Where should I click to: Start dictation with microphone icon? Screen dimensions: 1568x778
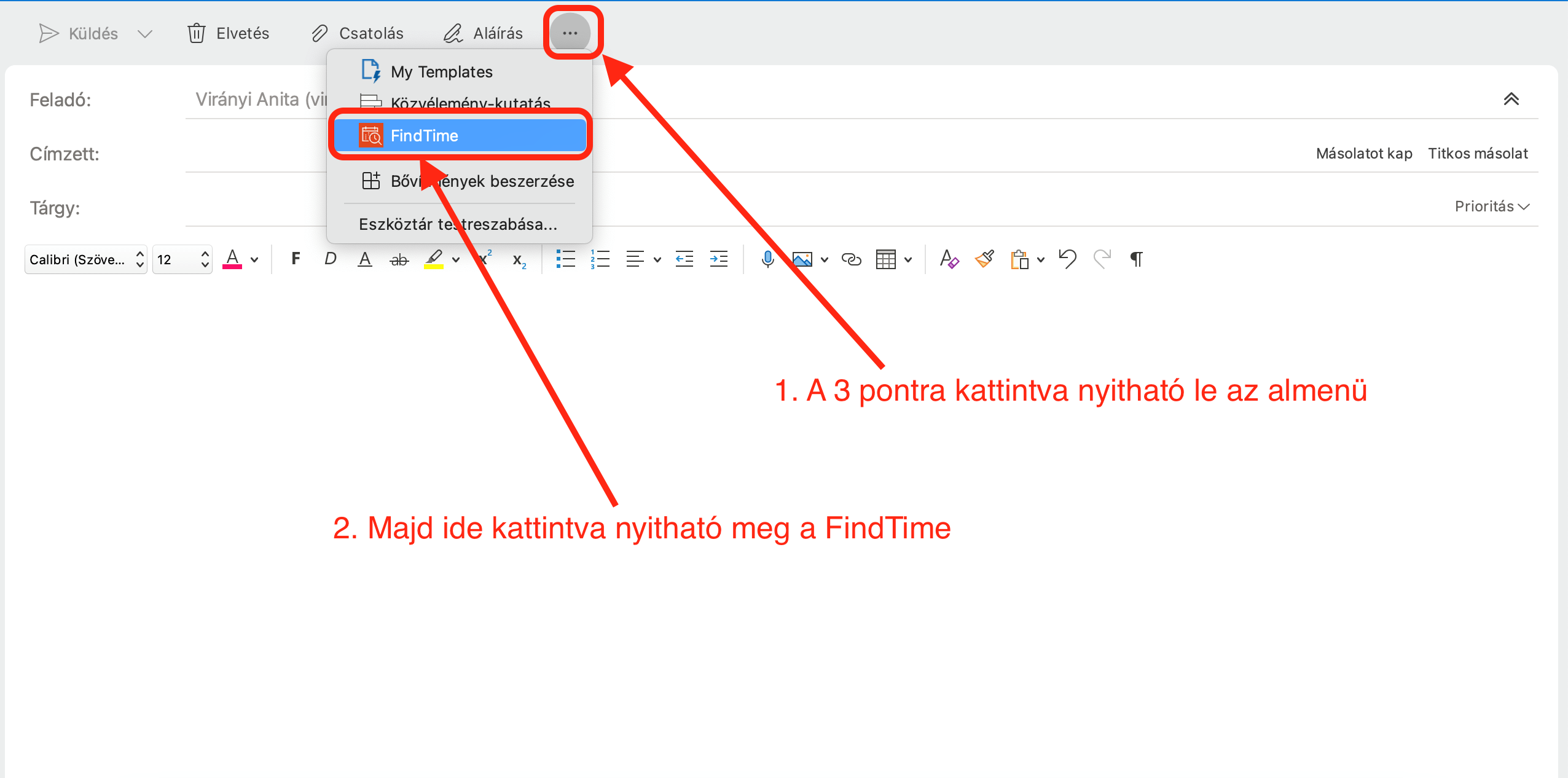767,259
